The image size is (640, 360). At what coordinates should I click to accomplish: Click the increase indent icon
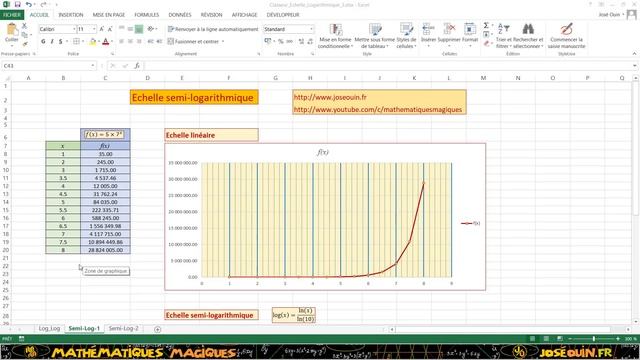[159, 41]
